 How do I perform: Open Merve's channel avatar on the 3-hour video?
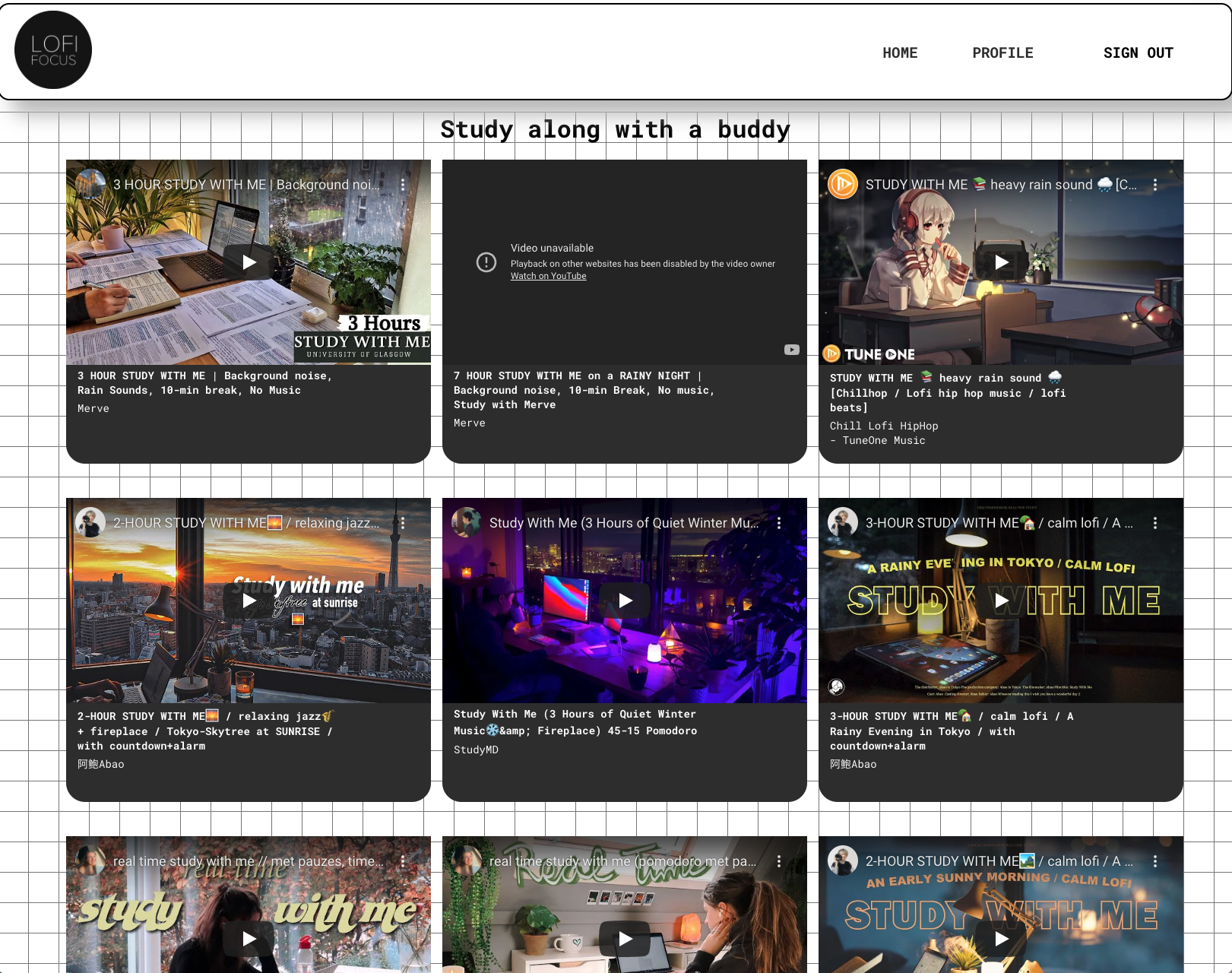(x=90, y=184)
